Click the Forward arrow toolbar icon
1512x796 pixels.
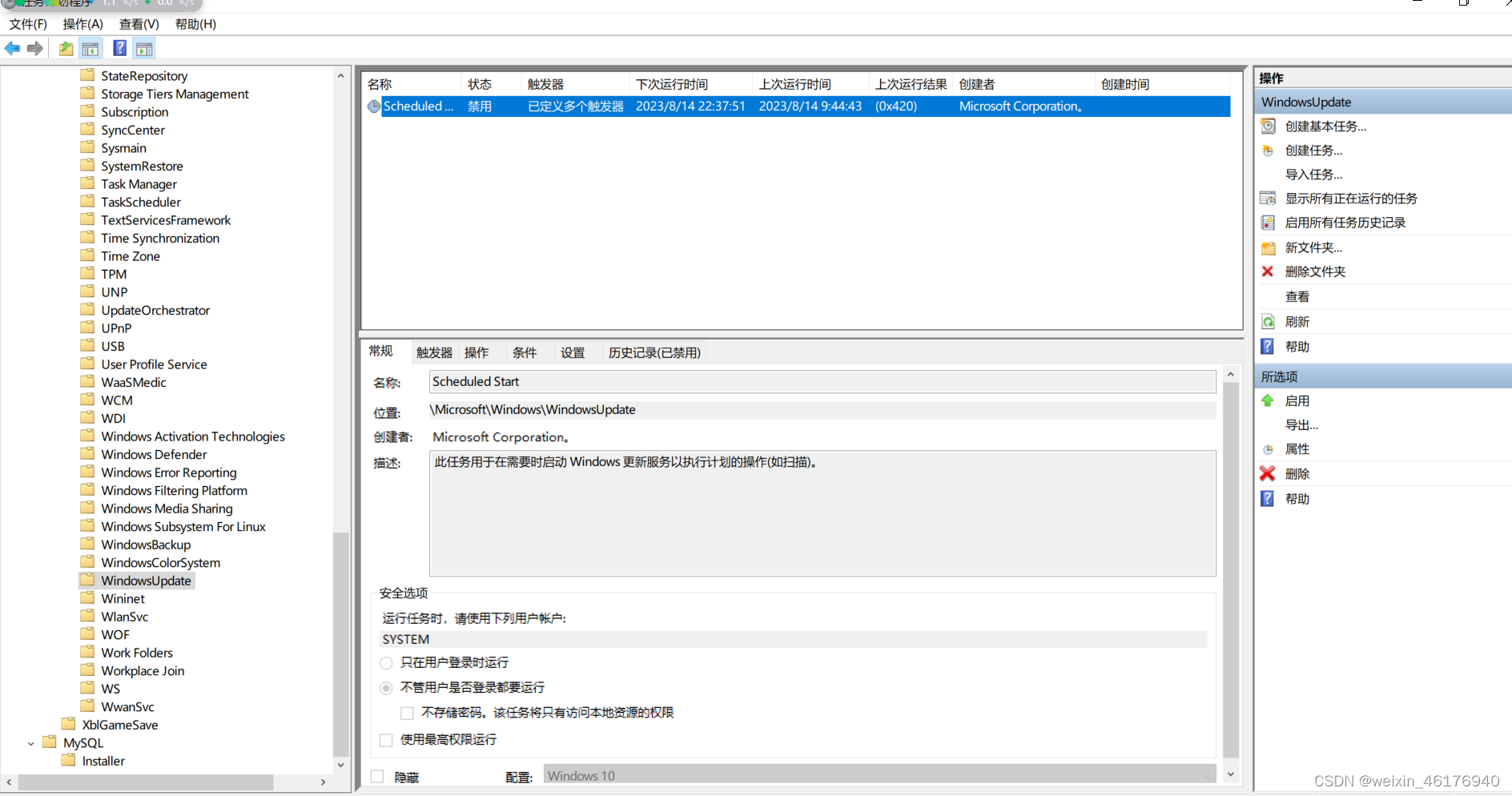(x=35, y=49)
